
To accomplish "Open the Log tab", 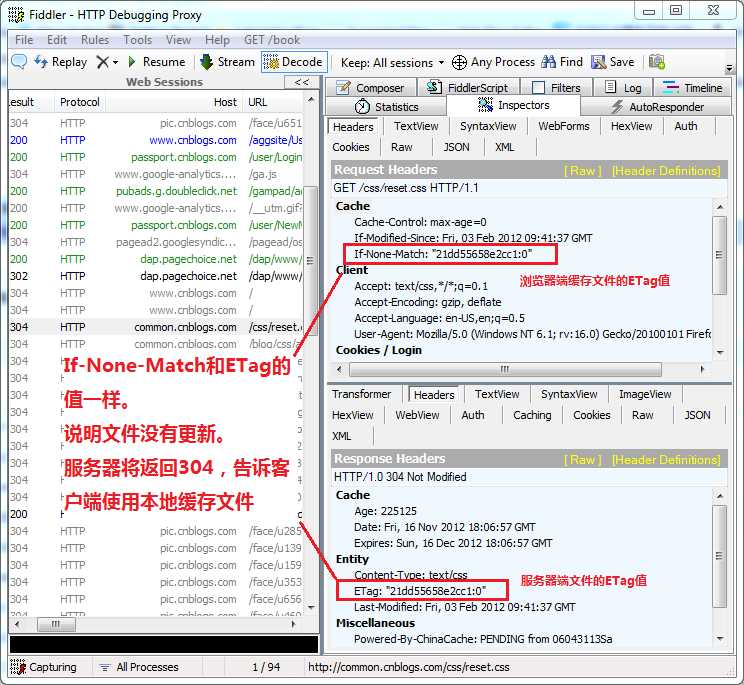I will tap(623, 88).
